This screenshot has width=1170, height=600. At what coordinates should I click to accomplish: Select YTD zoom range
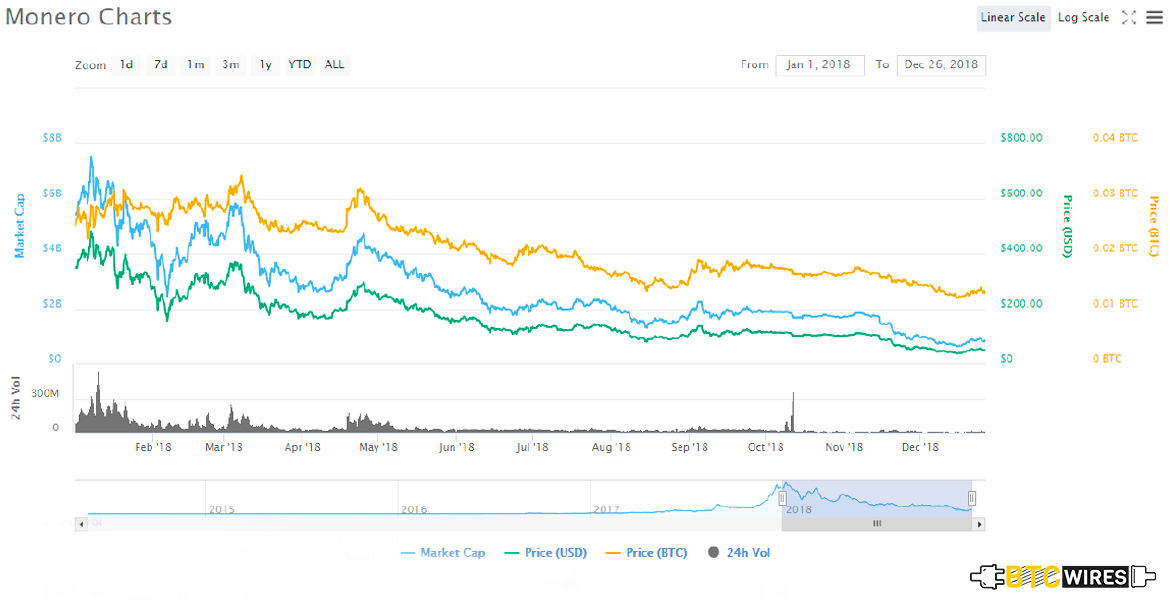pos(299,65)
